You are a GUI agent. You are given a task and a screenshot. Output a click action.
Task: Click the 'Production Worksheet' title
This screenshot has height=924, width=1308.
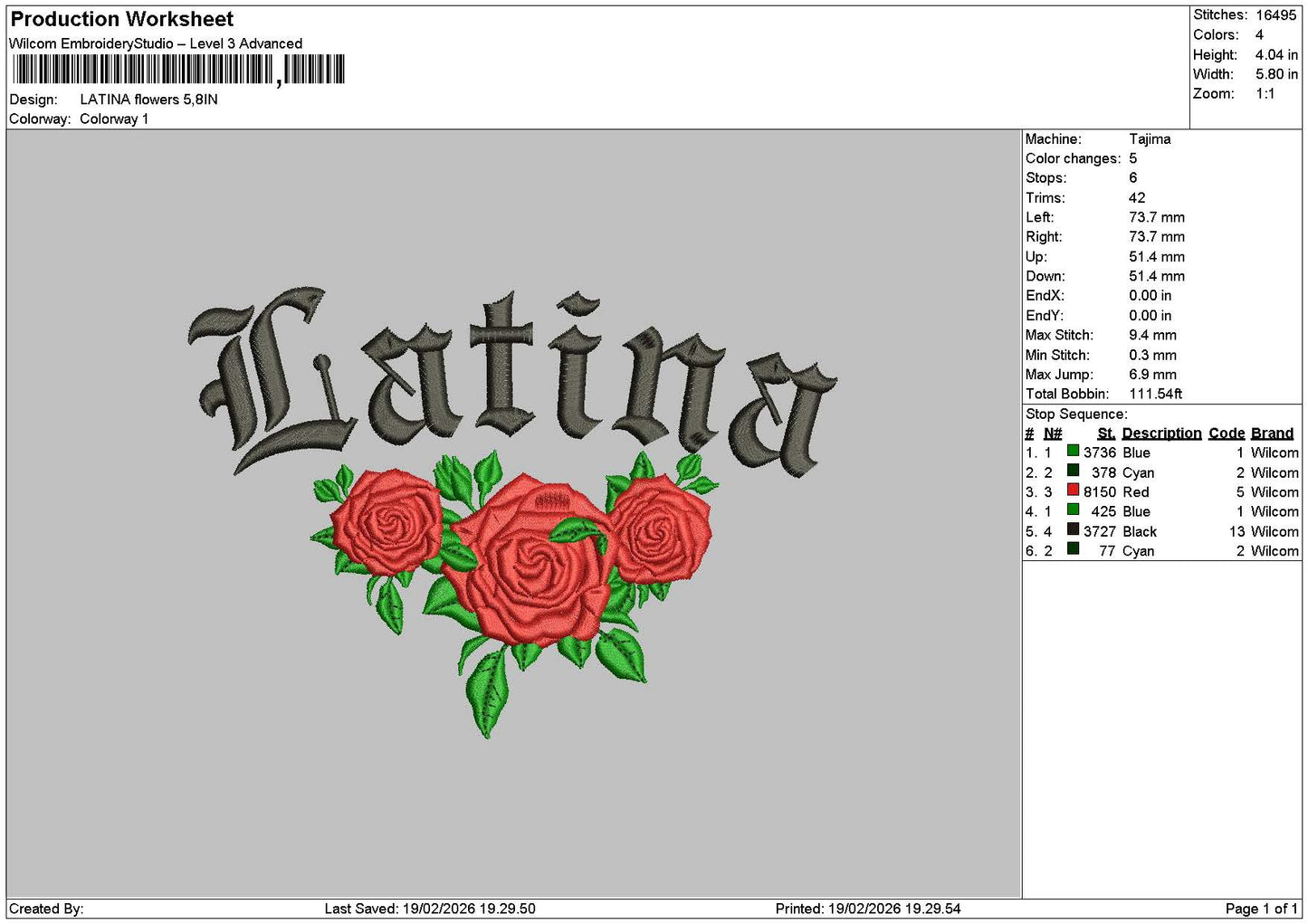[121, 19]
